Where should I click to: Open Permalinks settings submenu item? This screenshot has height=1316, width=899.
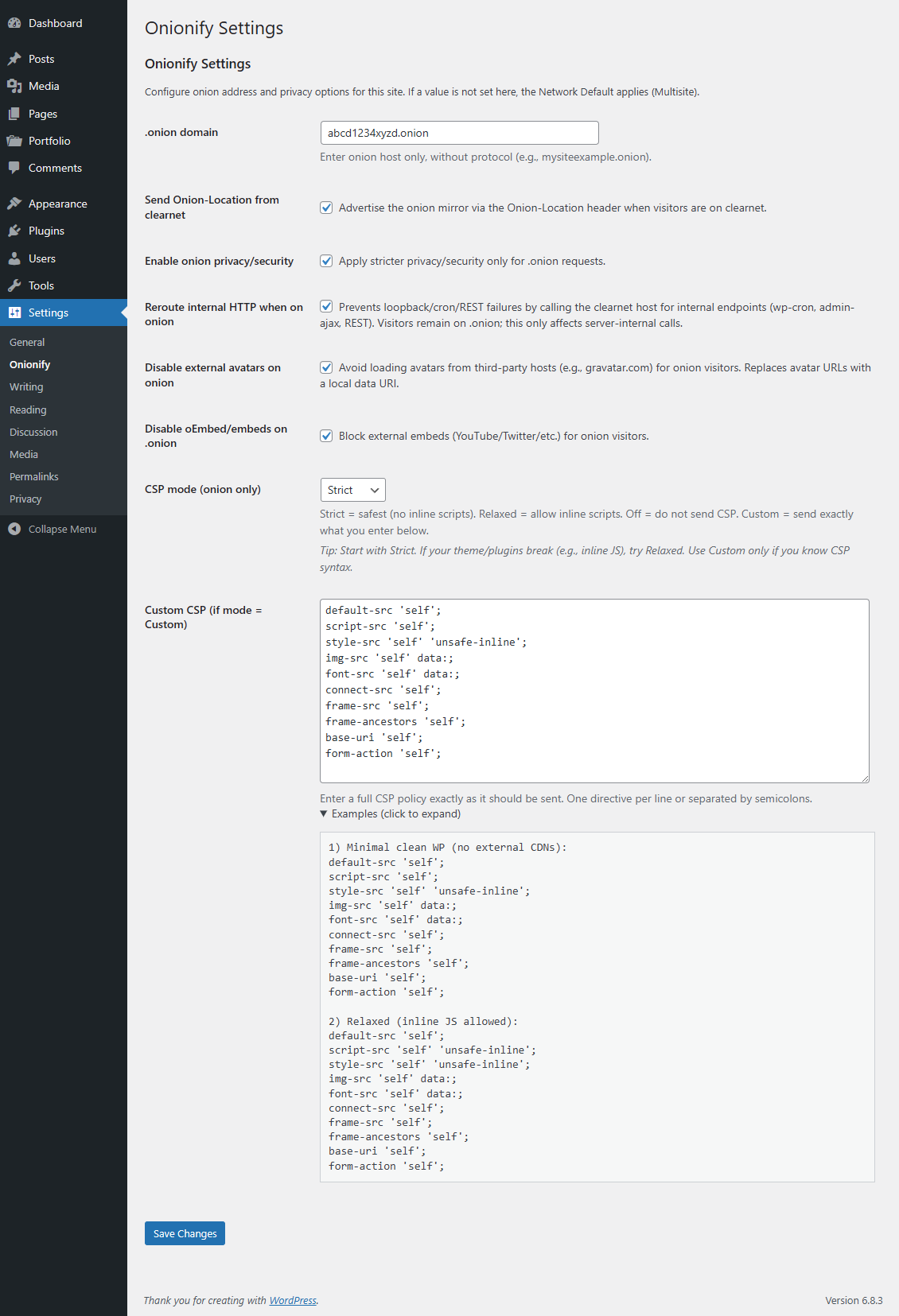pos(34,476)
